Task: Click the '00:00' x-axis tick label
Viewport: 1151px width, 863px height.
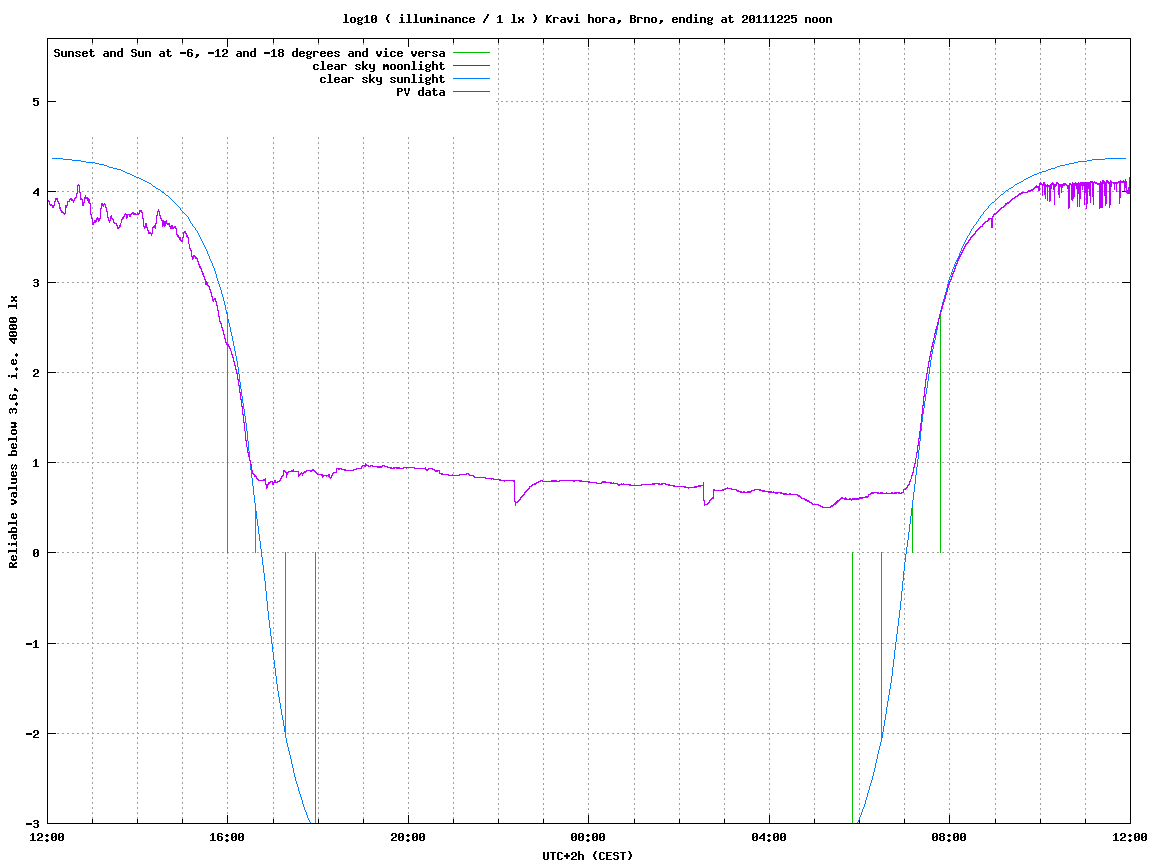Action: [x=589, y=837]
